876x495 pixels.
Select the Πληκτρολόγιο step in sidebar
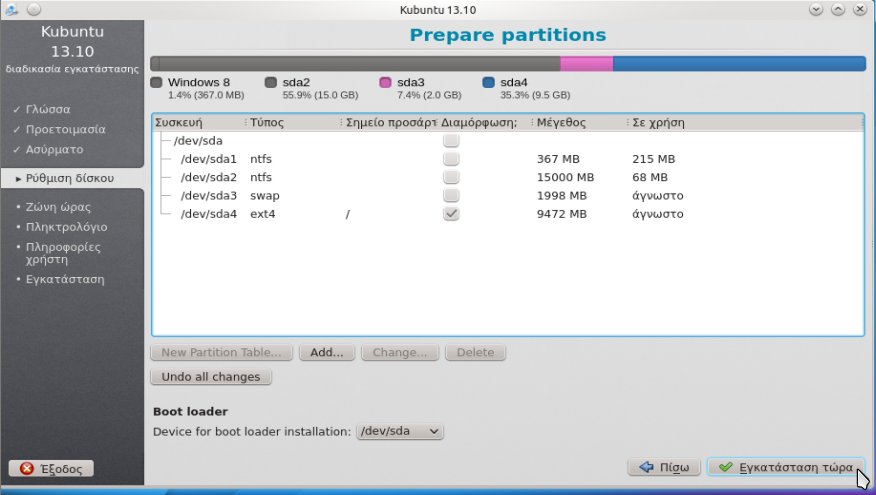67,226
